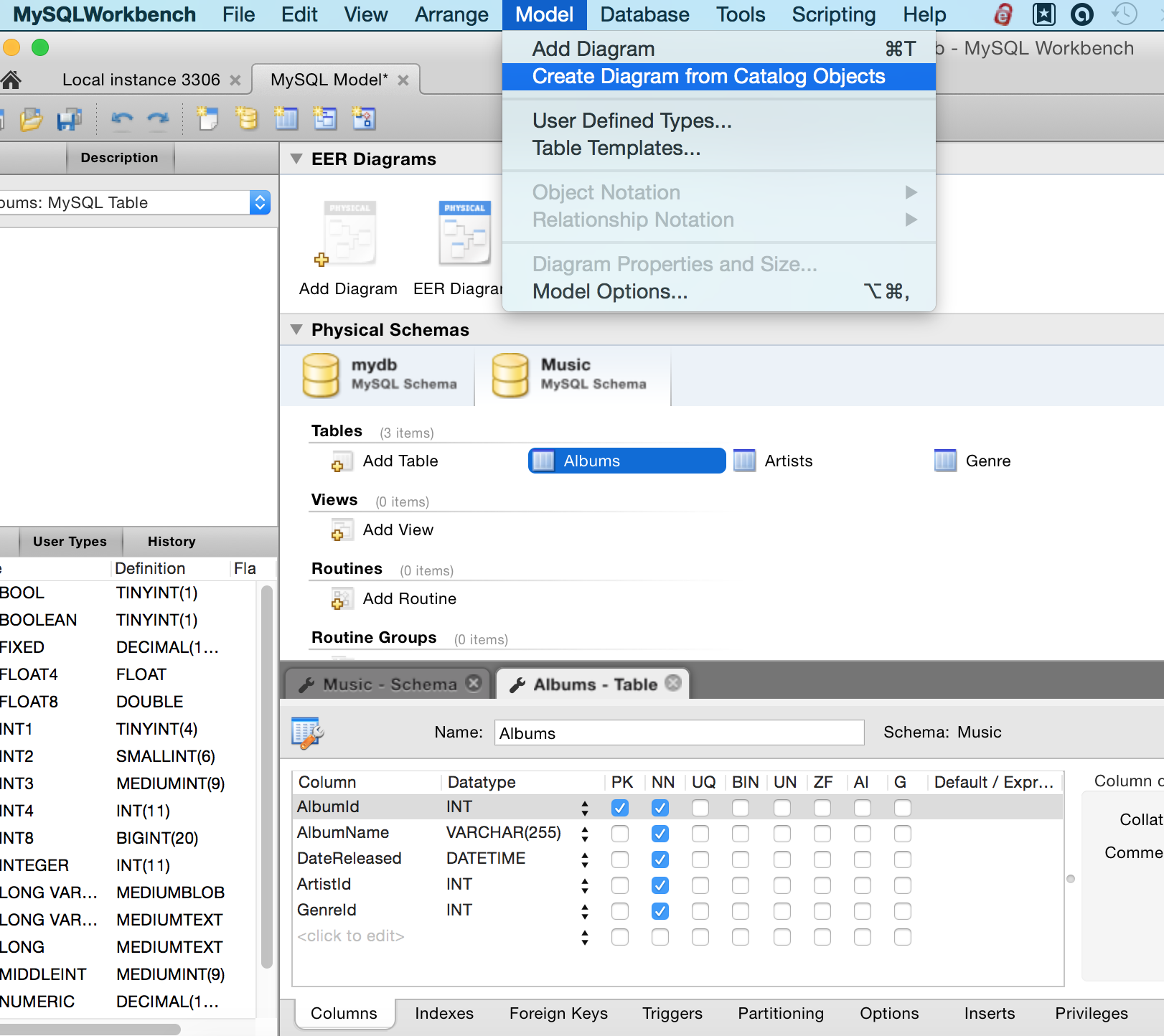Click the redo arrow in the toolbar
The width and height of the screenshot is (1164, 1036).
(158, 119)
